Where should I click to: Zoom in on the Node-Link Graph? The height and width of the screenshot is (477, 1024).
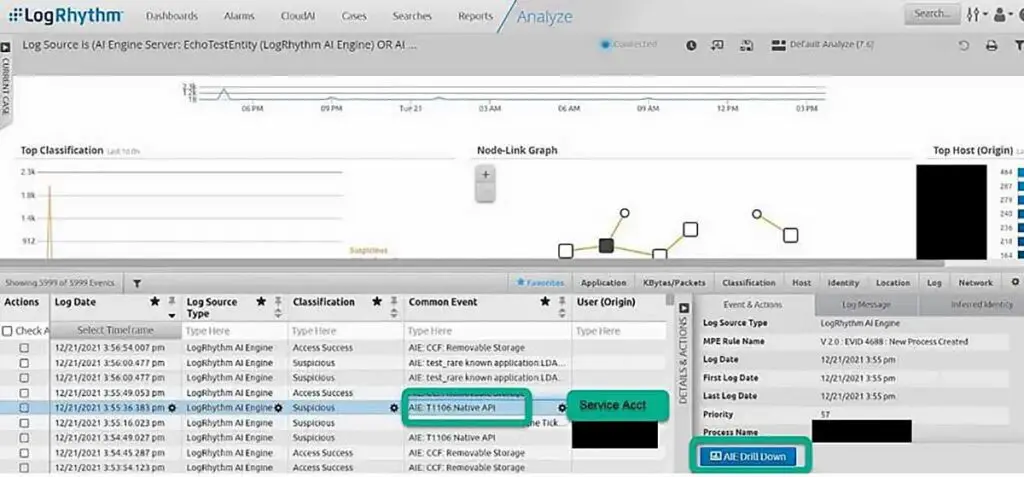485,174
